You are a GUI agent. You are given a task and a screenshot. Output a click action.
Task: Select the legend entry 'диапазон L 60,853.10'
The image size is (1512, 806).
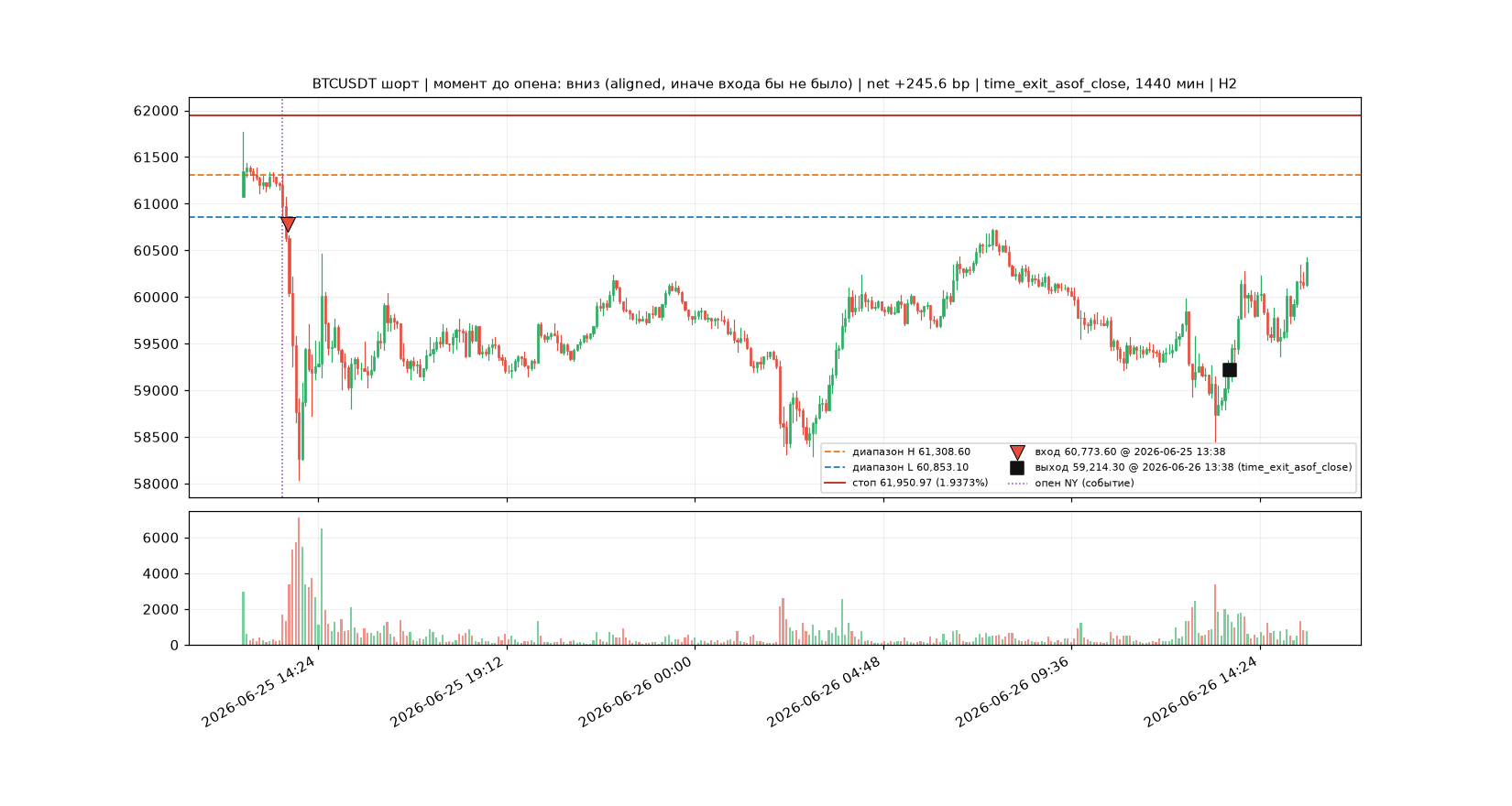point(910,467)
